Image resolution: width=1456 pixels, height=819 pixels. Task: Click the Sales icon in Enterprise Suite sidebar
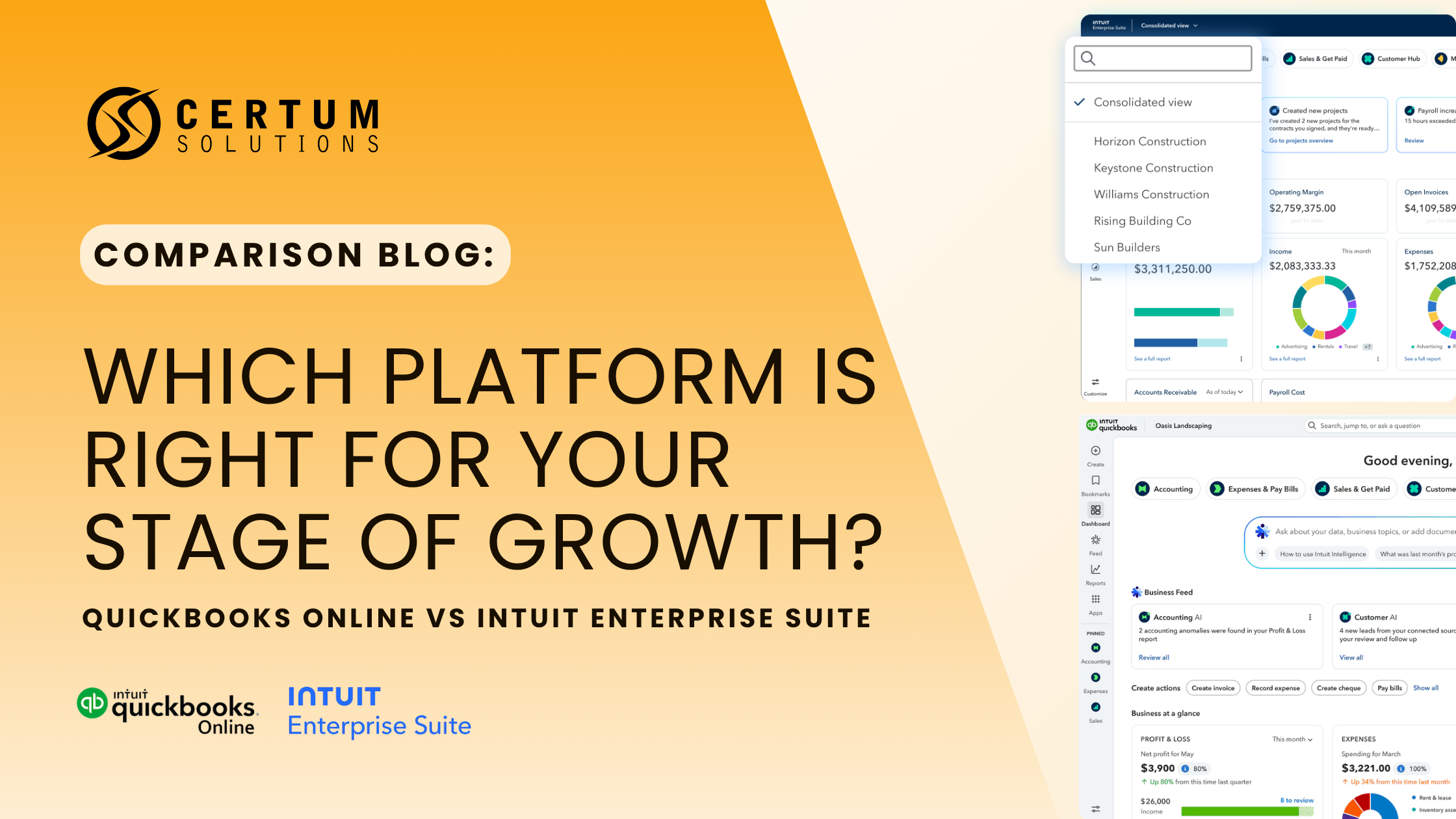tap(1095, 267)
